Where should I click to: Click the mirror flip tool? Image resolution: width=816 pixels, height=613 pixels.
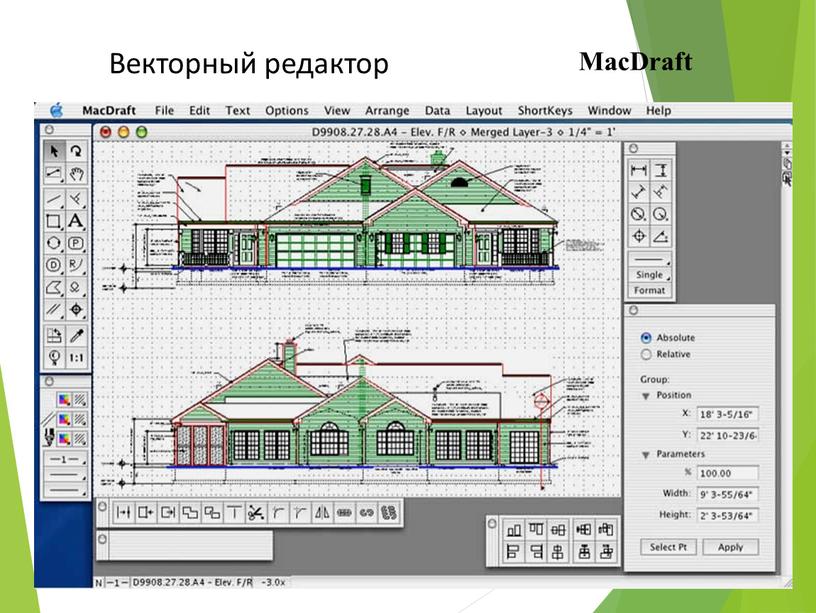click(322, 513)
